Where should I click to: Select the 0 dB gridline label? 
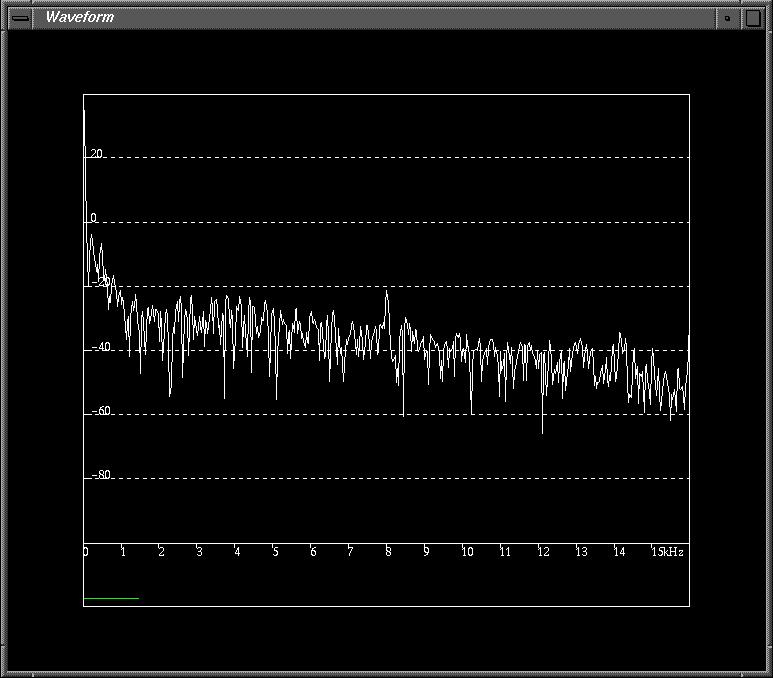coord(94,218)
